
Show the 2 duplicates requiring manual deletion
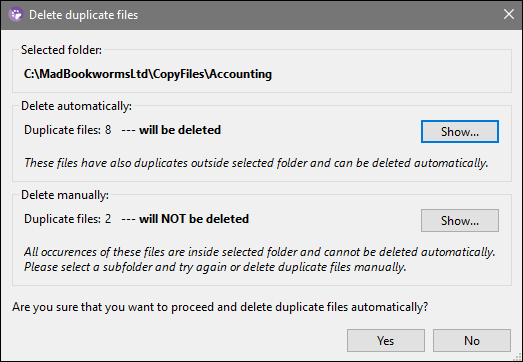[x=460, y=220]
